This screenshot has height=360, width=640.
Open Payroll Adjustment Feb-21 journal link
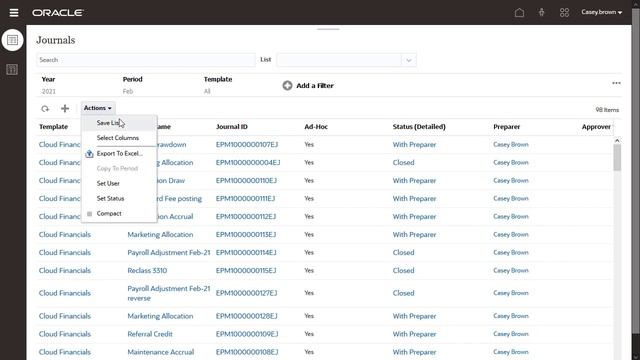169,253
